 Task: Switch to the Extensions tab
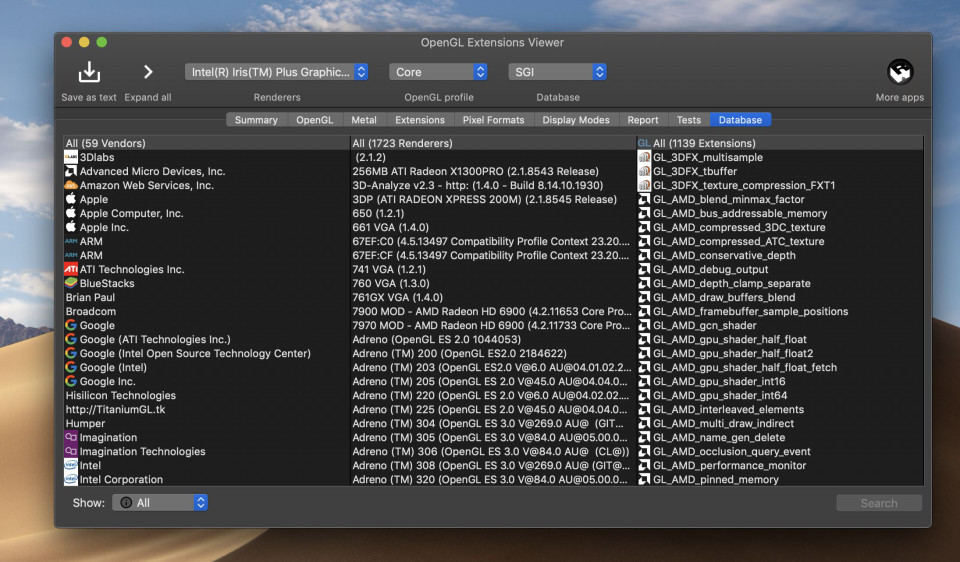coord(420,120)
